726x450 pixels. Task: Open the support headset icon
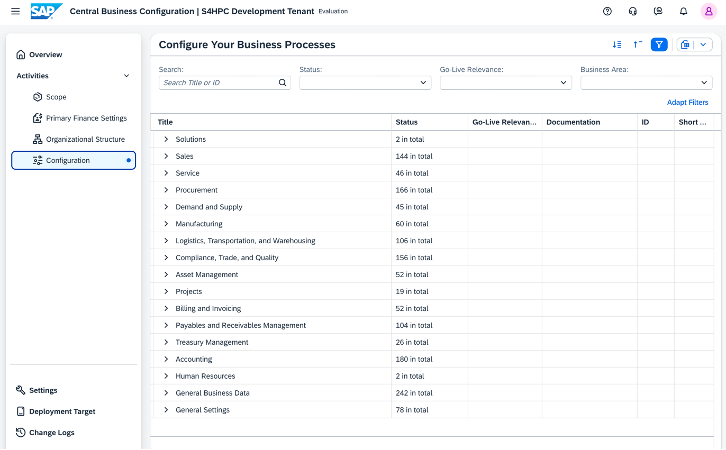pyautogui.click(x=632, y=11)
